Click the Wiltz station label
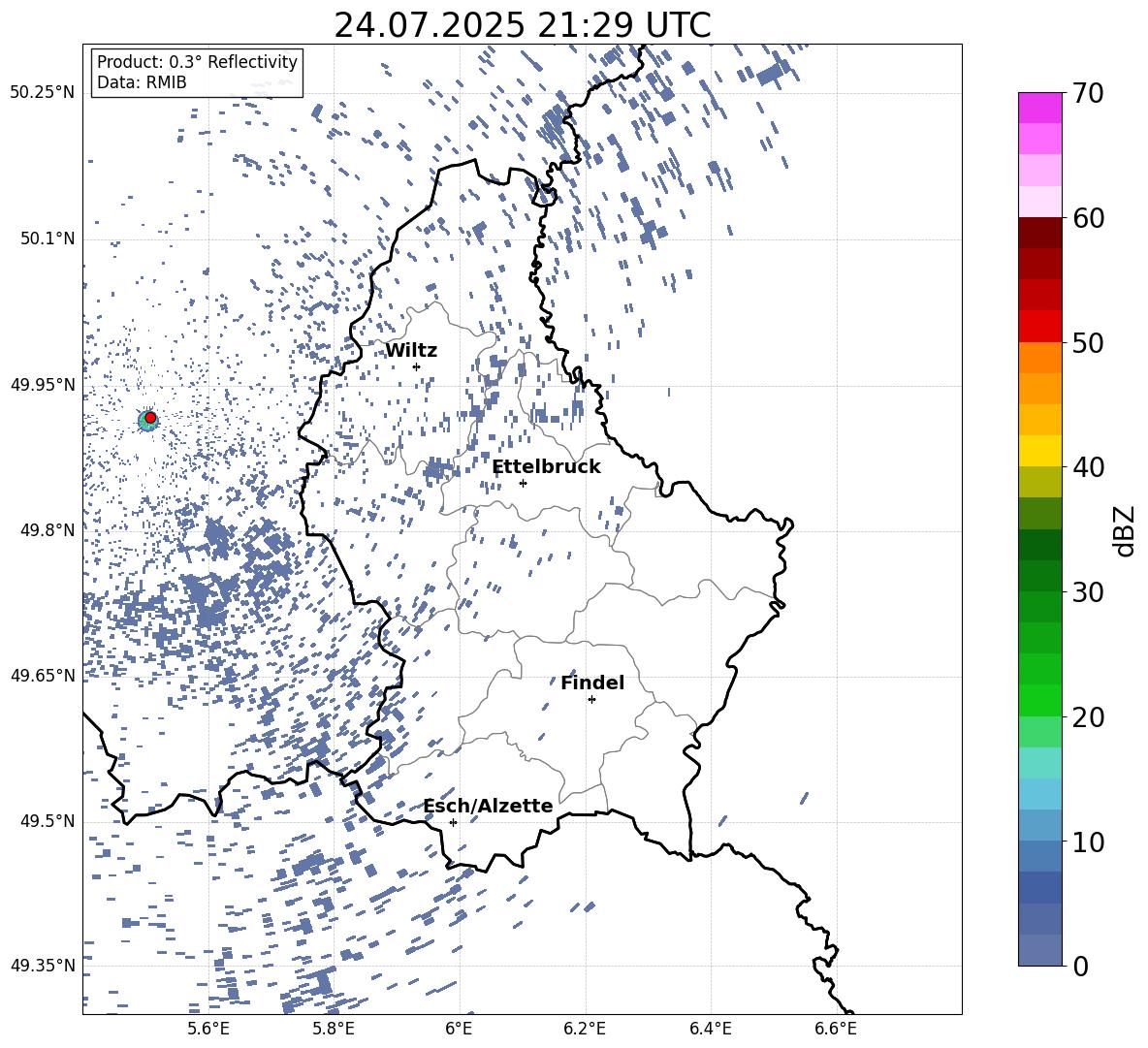 pyautogui.click(x=411, y=351)
